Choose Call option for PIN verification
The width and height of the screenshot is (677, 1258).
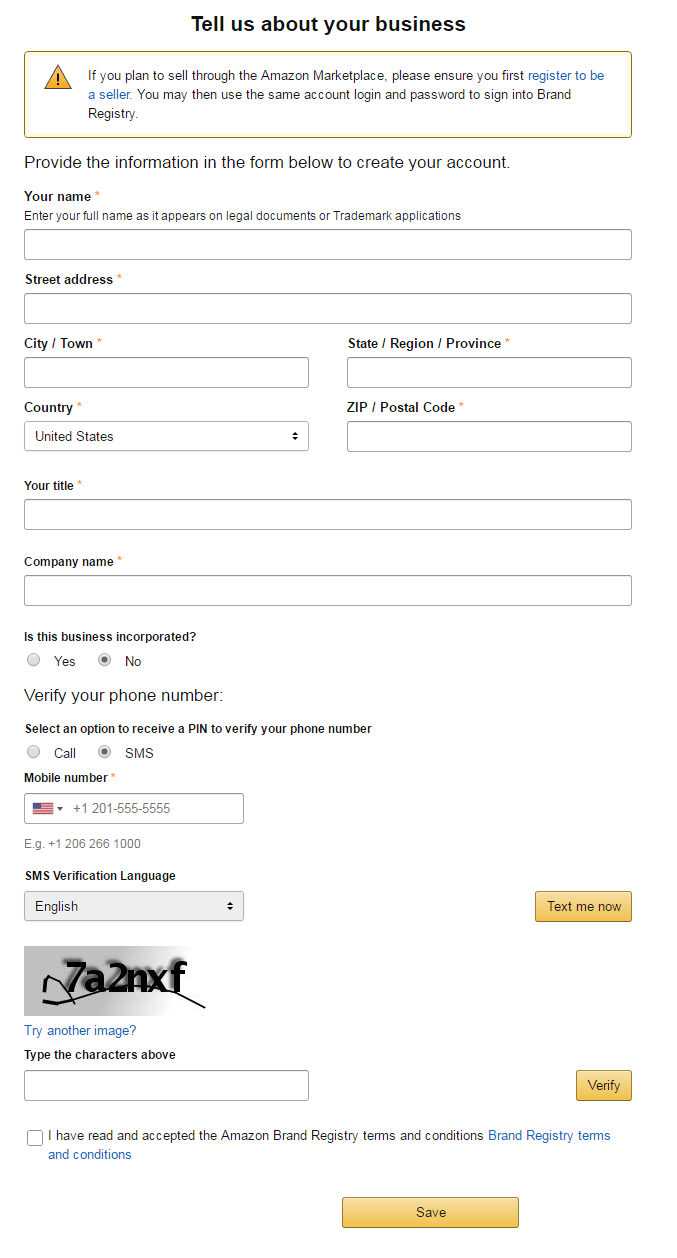[34, 752]
